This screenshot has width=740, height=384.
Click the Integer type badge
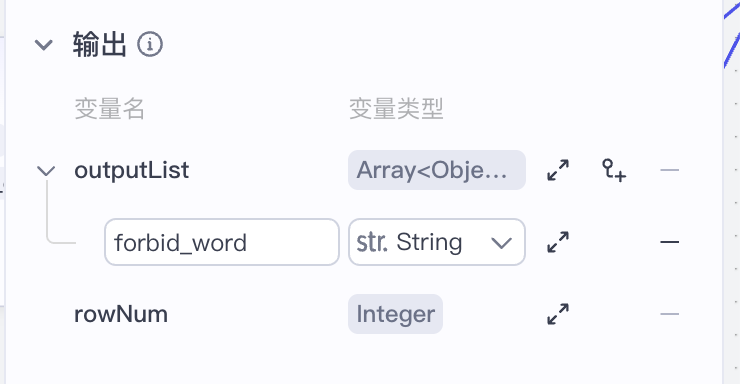(395, 314)
